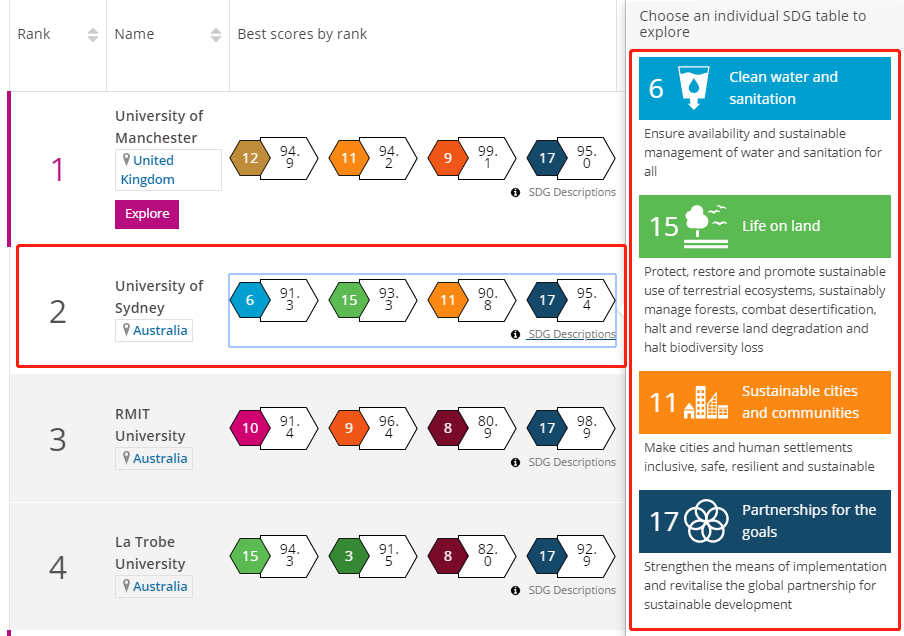Click SDG 9 hexagon in University of Manchester row
Image resolution: width=904 pixels, height=636 pixels.
click(x=448, y=158)
